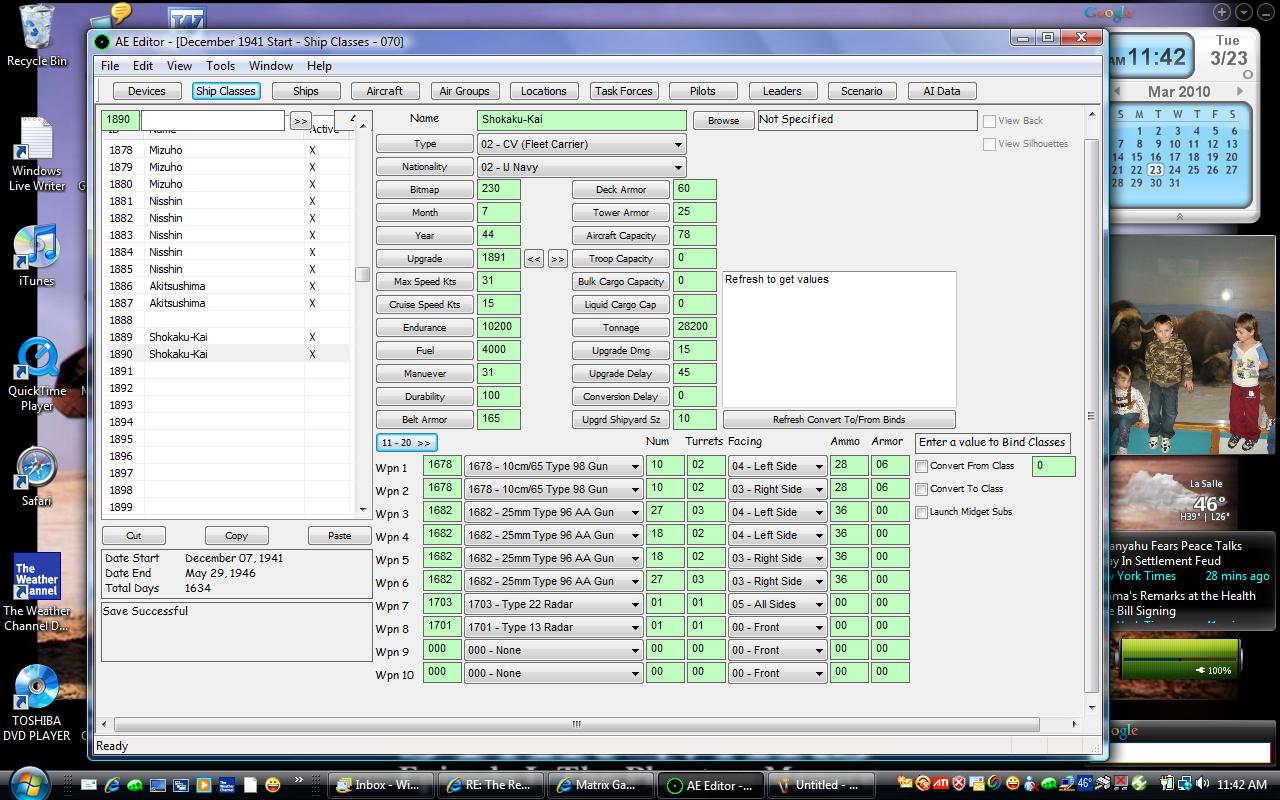Expand the ship Type dropdown
1280x800 pixels.
[x=581, y=144]
